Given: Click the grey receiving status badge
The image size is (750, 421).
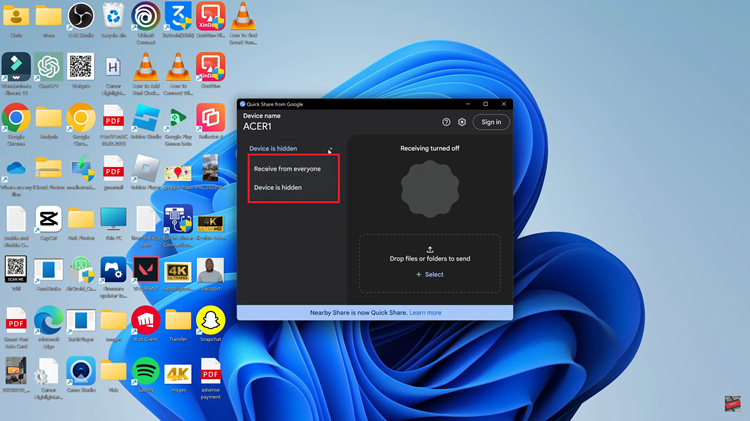Looking at the screenshot, I should pos(430,188).
